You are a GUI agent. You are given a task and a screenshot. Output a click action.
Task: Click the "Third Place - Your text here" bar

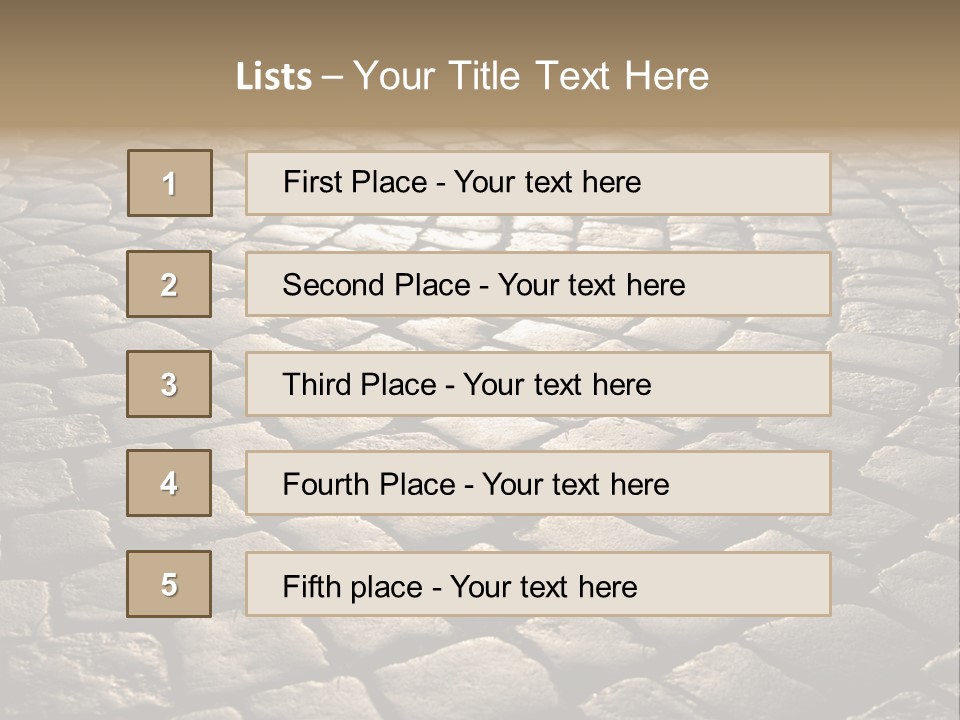pyautogui.click(x=538, y=384)
